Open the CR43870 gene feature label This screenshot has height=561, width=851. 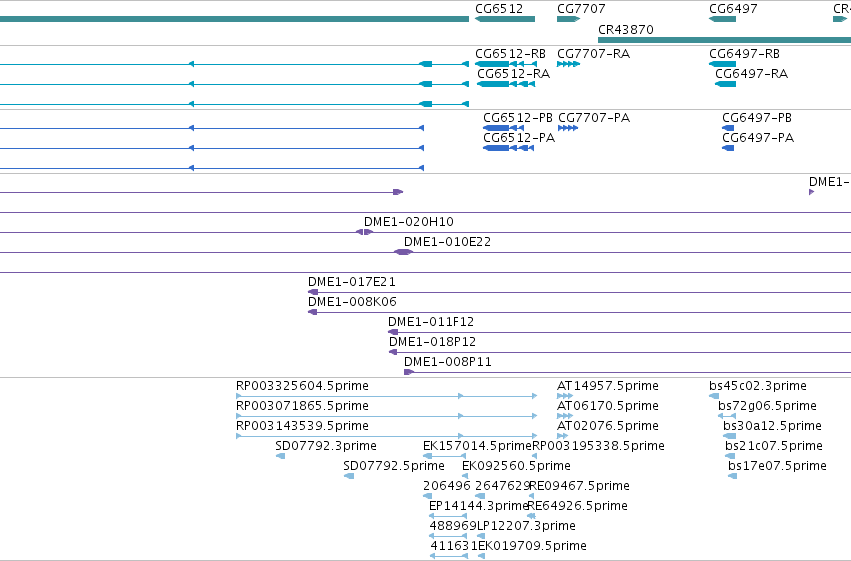pyautogui.click(x=626, y=30)
